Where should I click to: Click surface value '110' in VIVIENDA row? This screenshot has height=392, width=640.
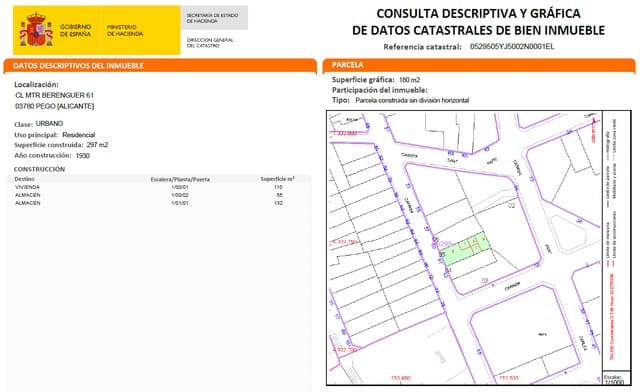tap(278, 187)
